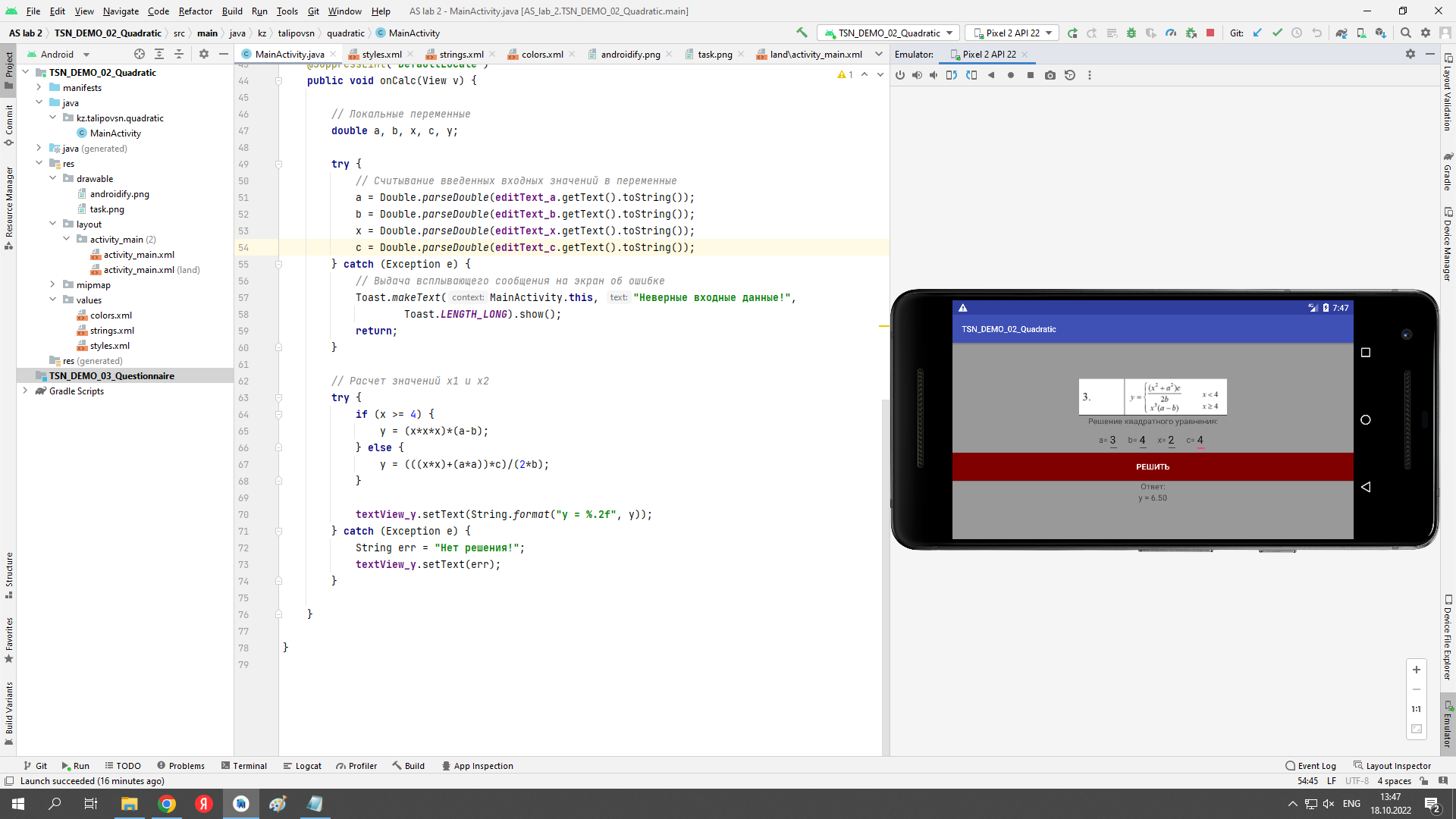Click the emulator back triangle toolbar icon

click(x=991, y=75)
